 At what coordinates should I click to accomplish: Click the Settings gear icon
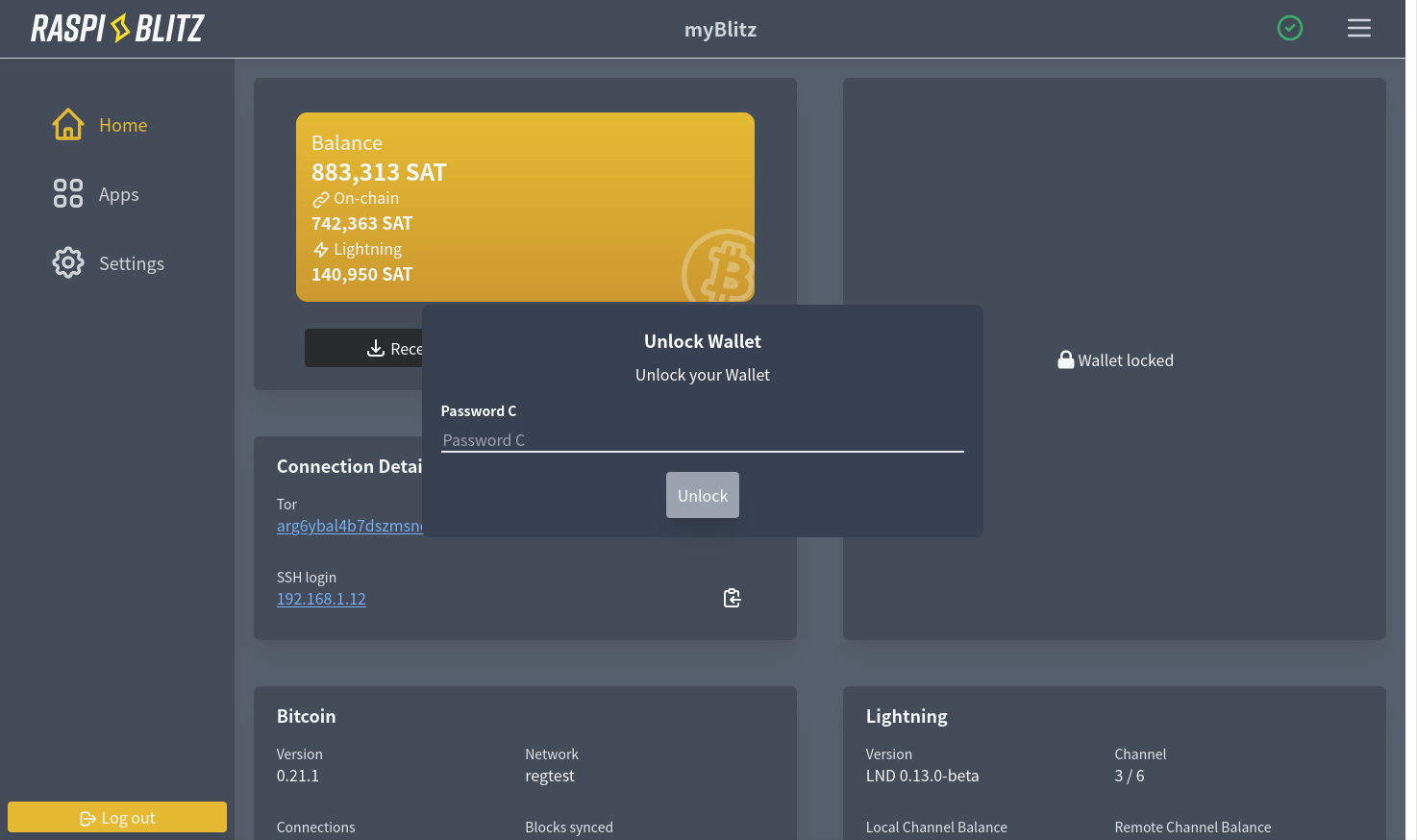(x=68, y=262)
